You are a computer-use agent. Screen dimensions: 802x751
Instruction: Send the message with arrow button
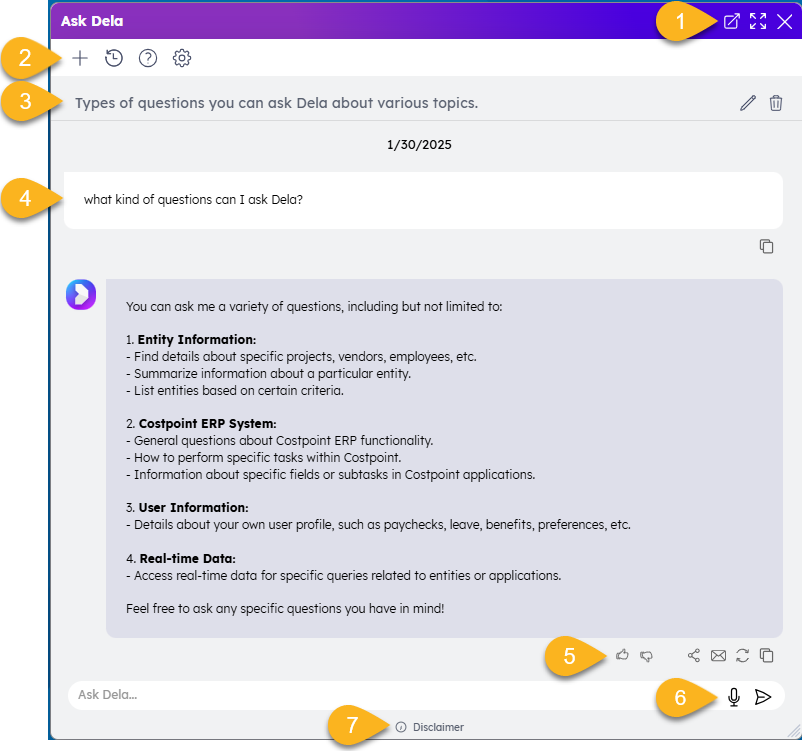tap(763, 697)
